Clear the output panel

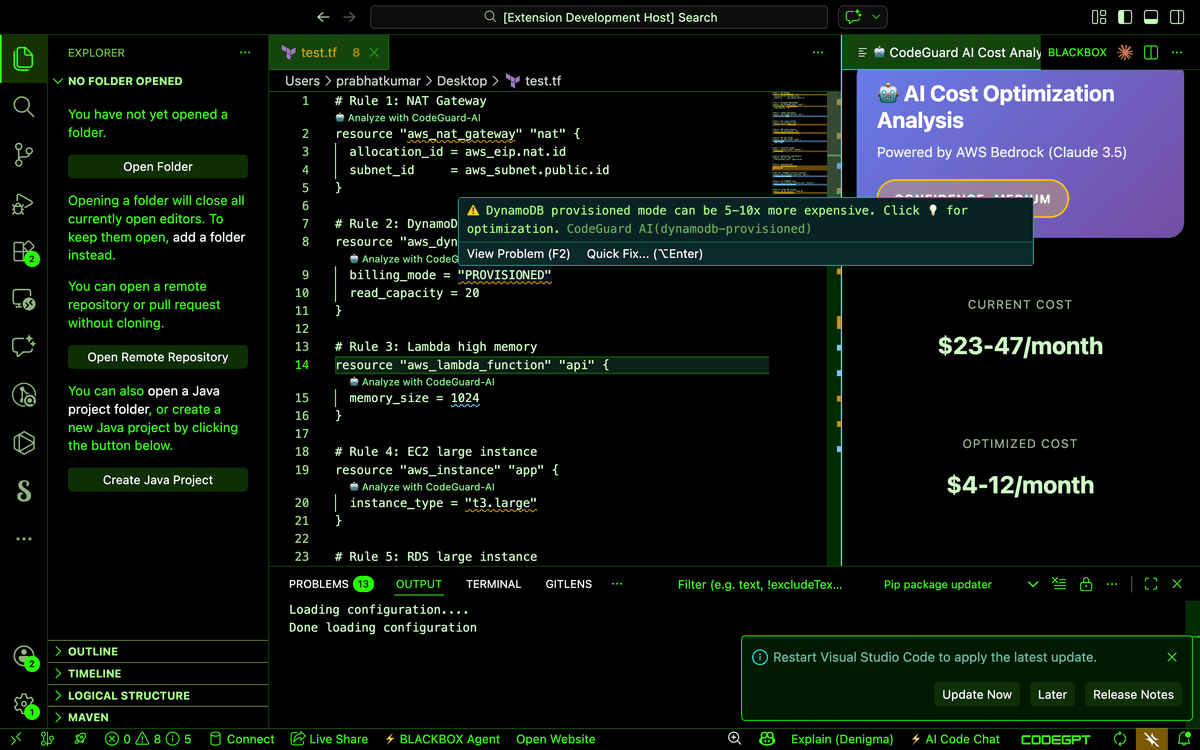click(1060, 584)
